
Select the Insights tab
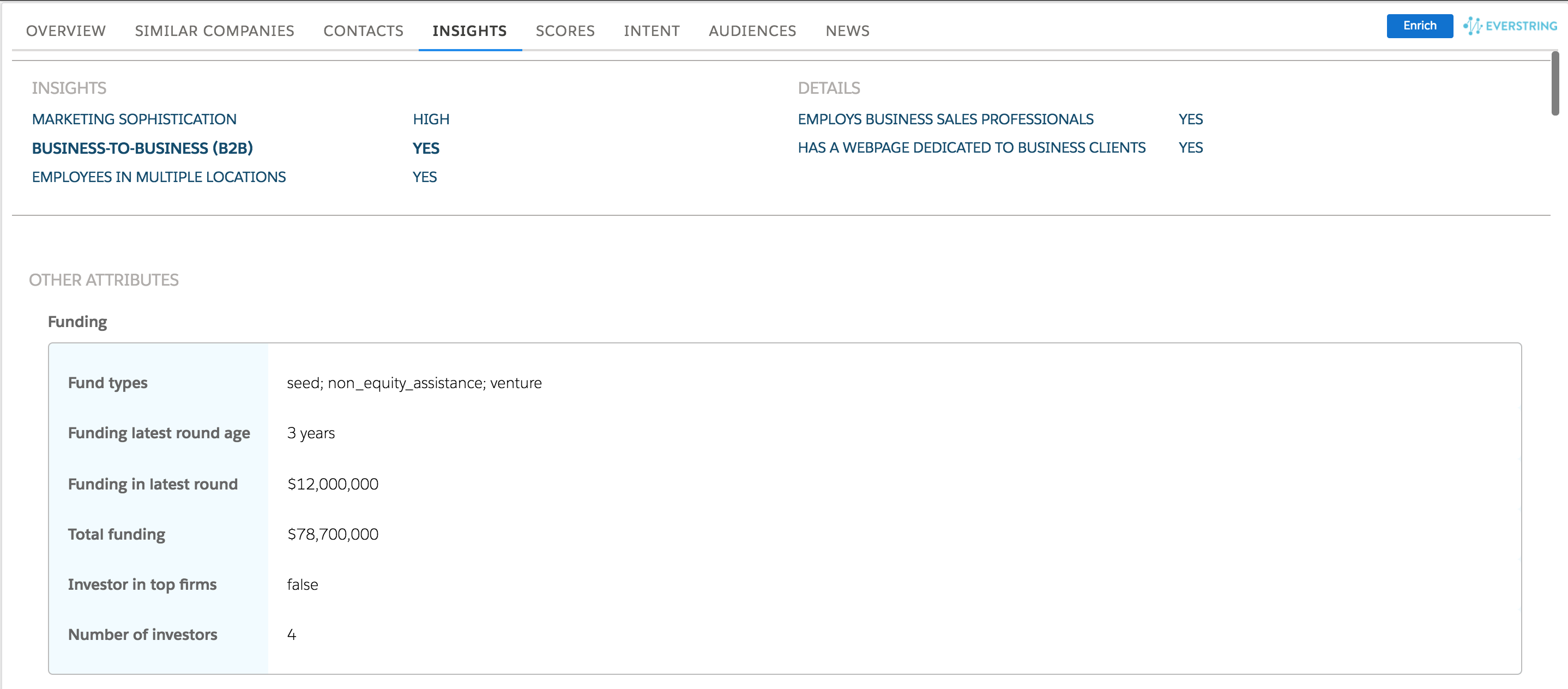(x=469, y=31)
